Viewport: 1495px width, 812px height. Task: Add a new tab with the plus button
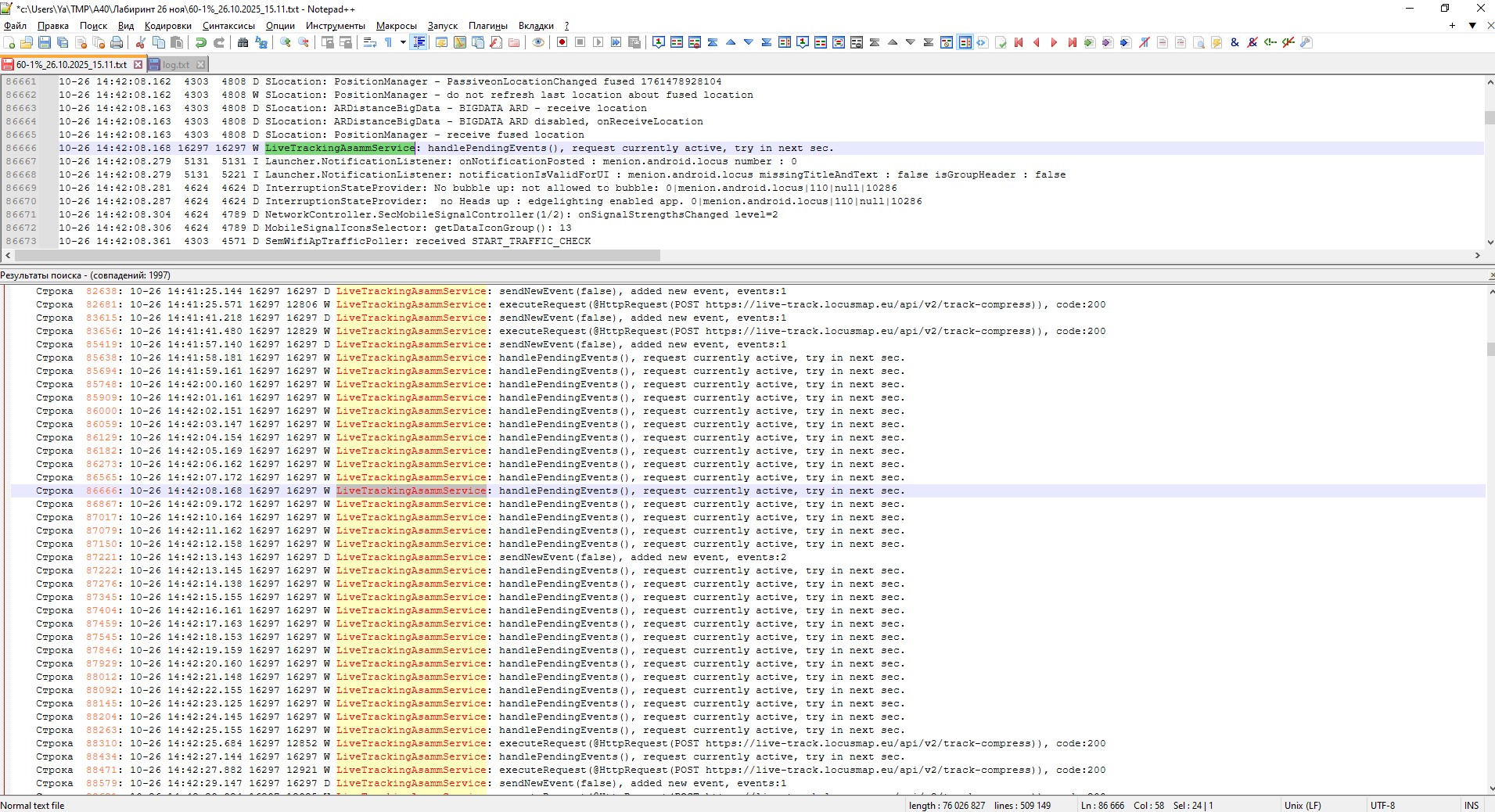1452,25
